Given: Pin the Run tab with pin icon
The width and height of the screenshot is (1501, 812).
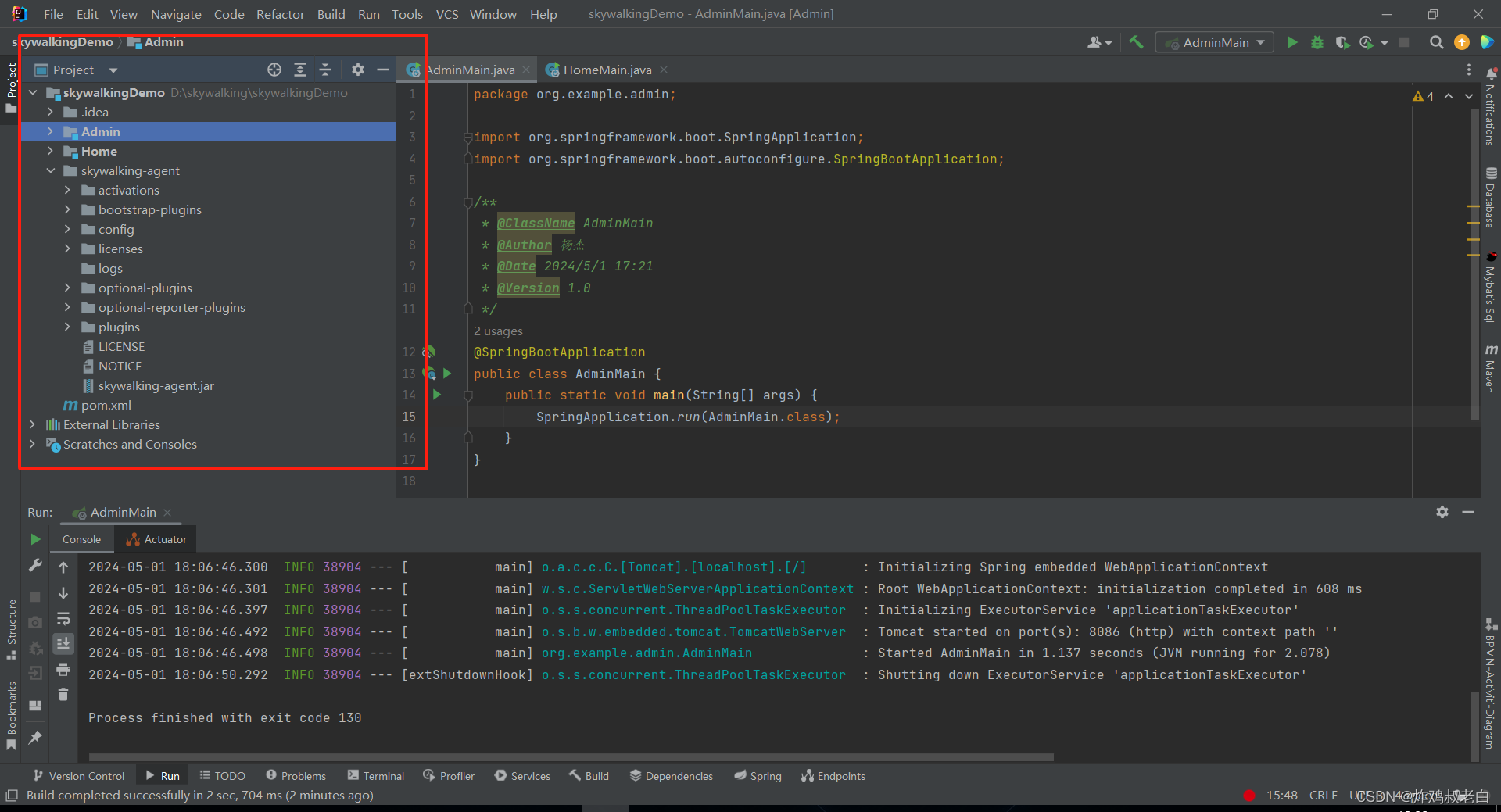Looking at the screenshot, I should [35, 737].
